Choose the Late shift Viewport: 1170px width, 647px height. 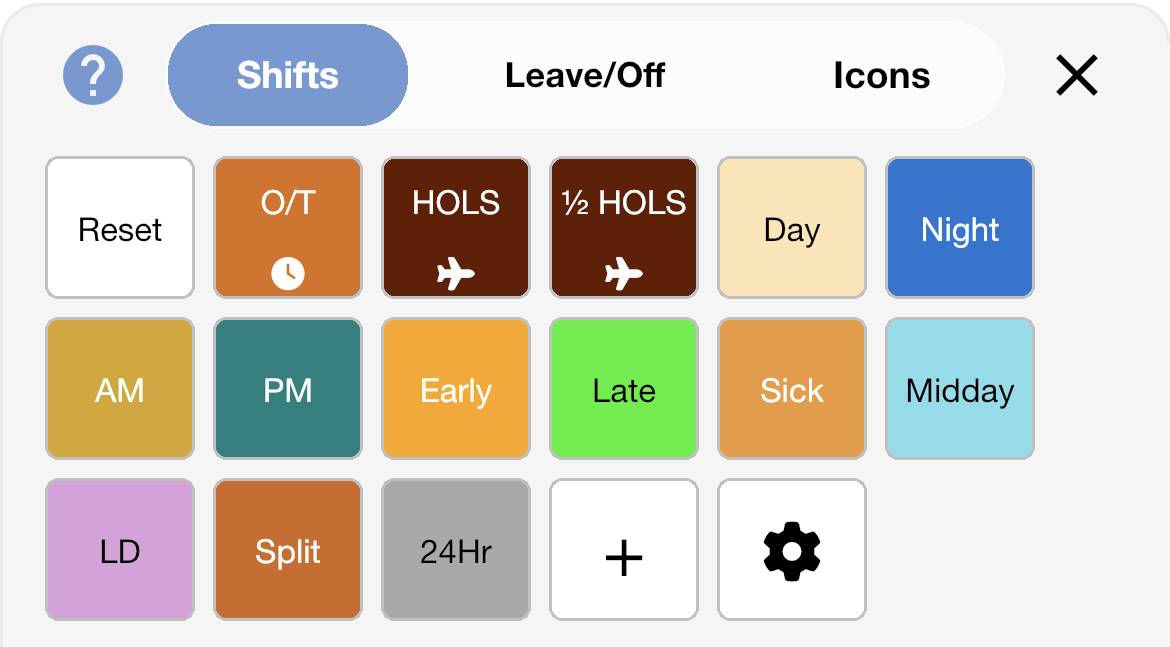pos(623,389)
